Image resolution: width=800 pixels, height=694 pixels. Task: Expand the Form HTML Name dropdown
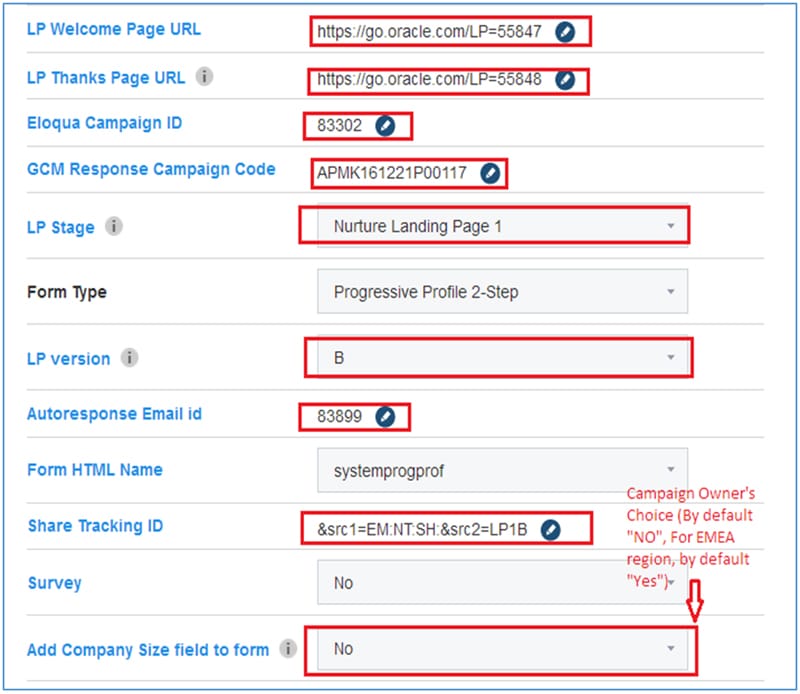[502, 470]
